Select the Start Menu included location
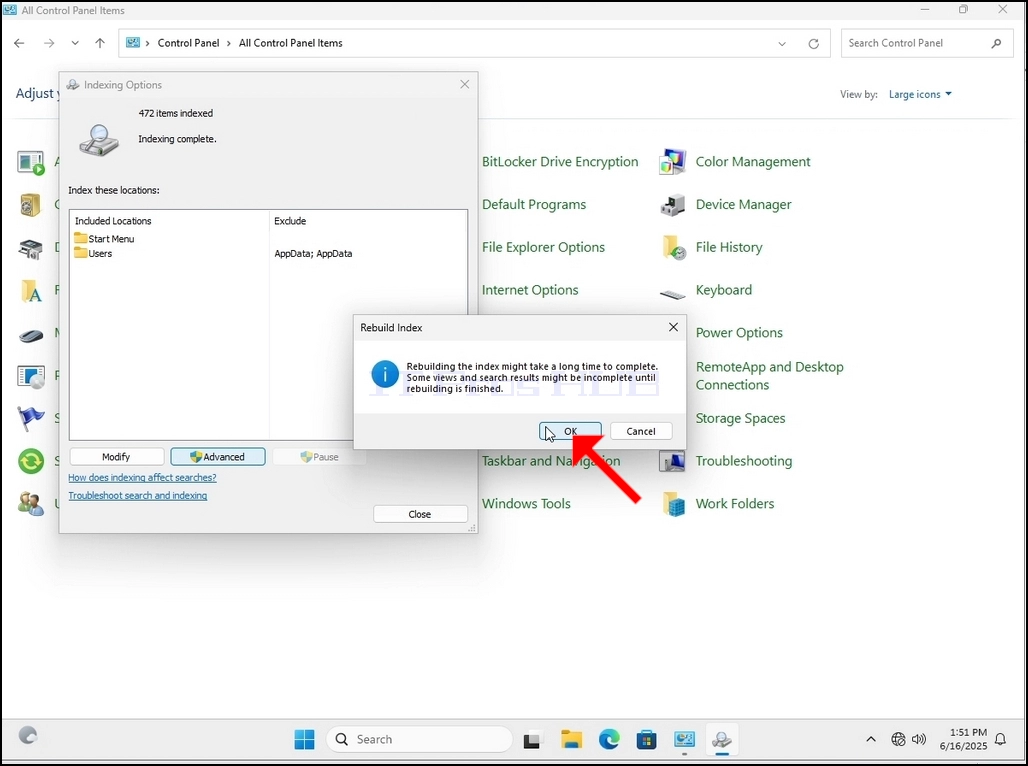The image size is (1028, 766). click(x=104, y=239)
